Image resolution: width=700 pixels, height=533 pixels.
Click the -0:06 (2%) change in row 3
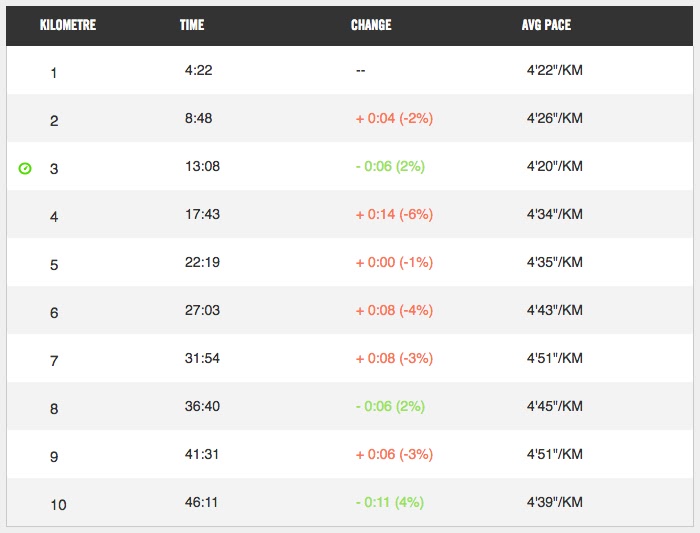click(390, 166)
